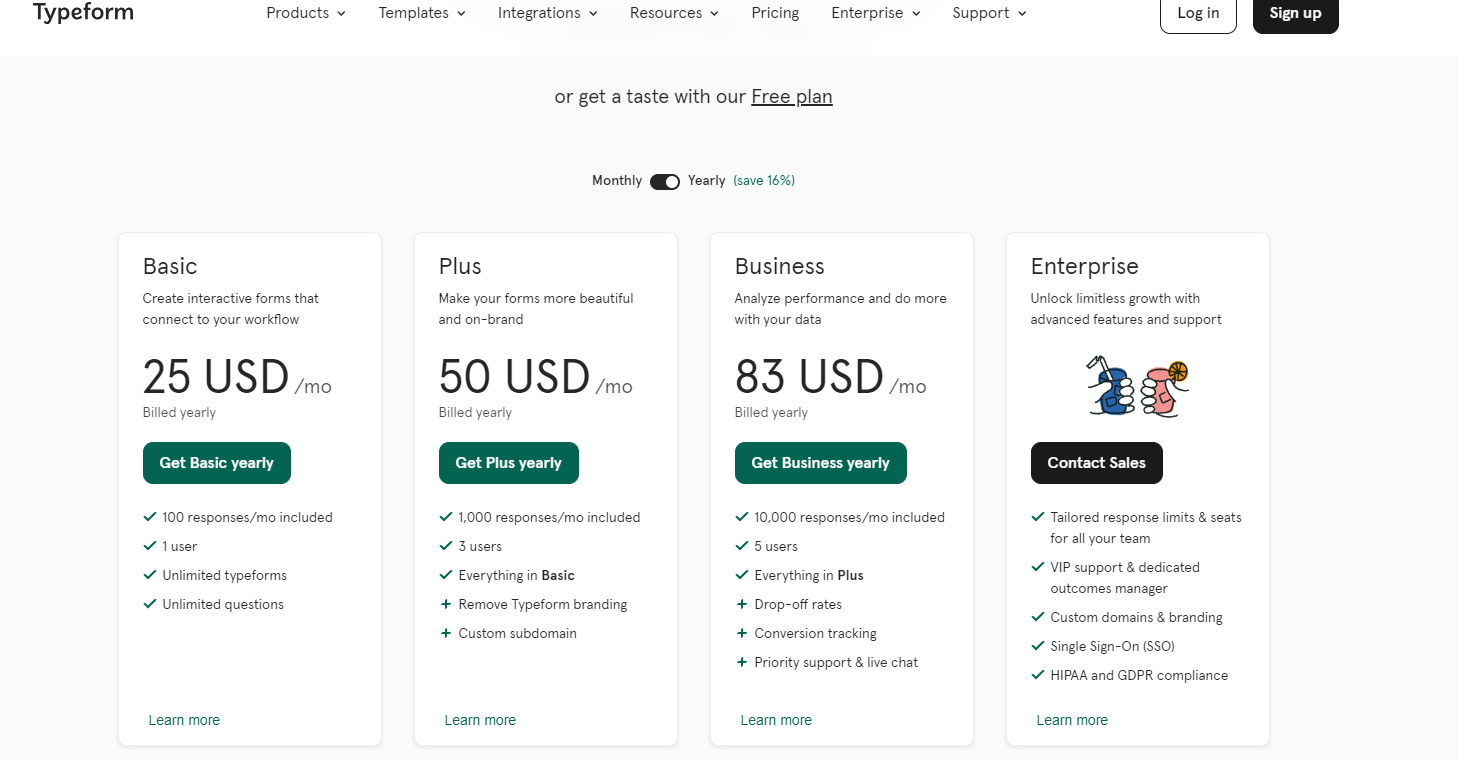Image resolution: width=1458 pixels, height=759 pixels.
Task: Click the Conversion tracking feature text
Action: click(816, 633)
